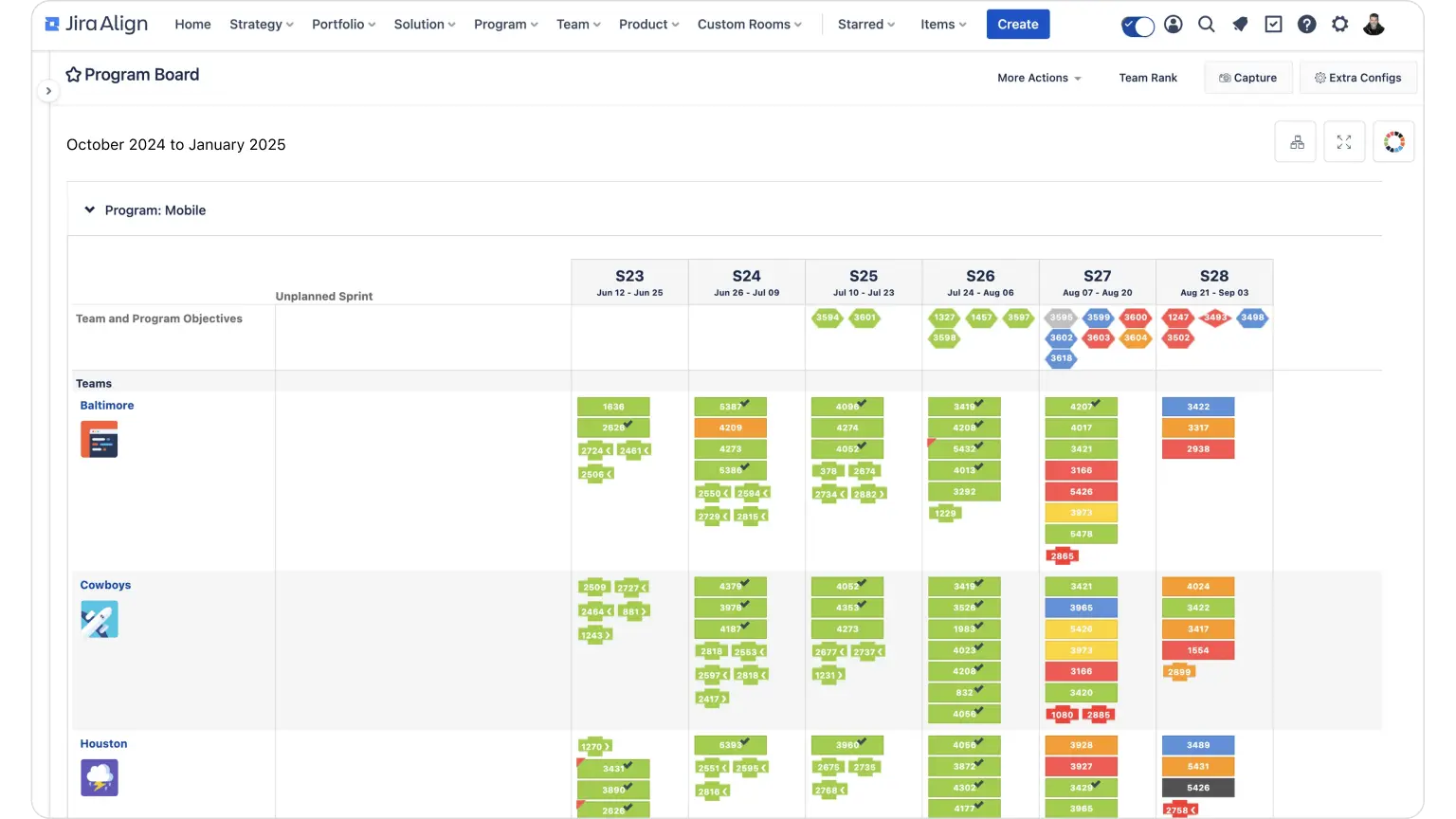Image resolution: width=1456 pixels, height=819 pixels.
Task: Click the Extra Configs button
Action: point(1358,77)
